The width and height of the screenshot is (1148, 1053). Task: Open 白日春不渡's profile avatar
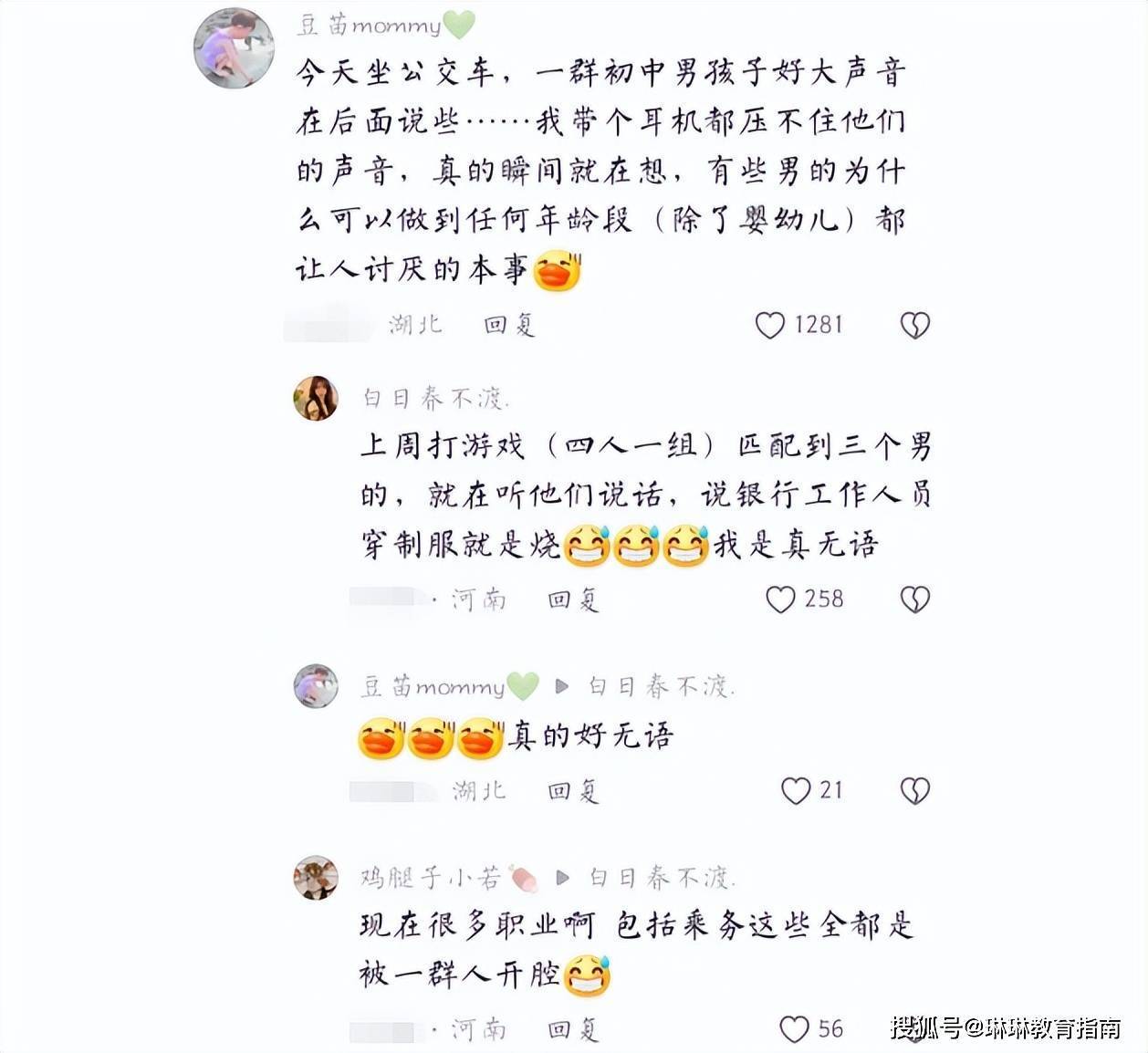(x=316, y=398)
